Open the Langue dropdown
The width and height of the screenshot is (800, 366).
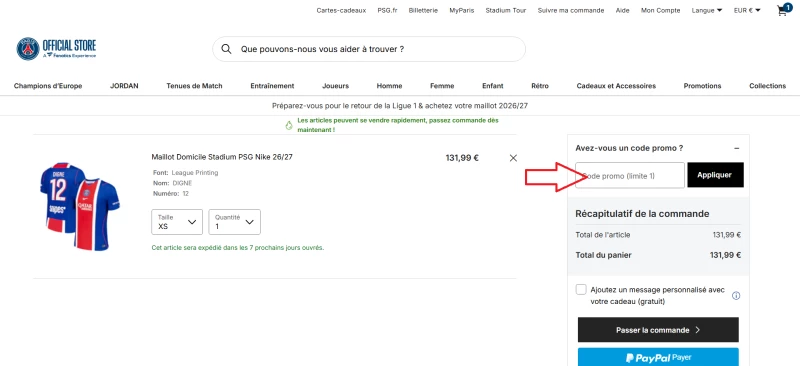(707, 10)
